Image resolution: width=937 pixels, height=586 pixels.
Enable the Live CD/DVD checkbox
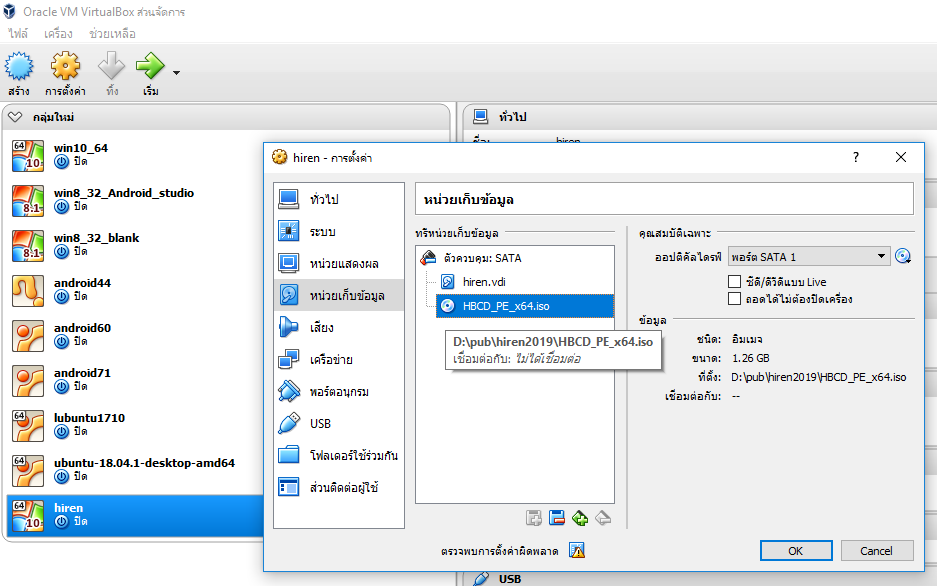click(x=735, y=282)
